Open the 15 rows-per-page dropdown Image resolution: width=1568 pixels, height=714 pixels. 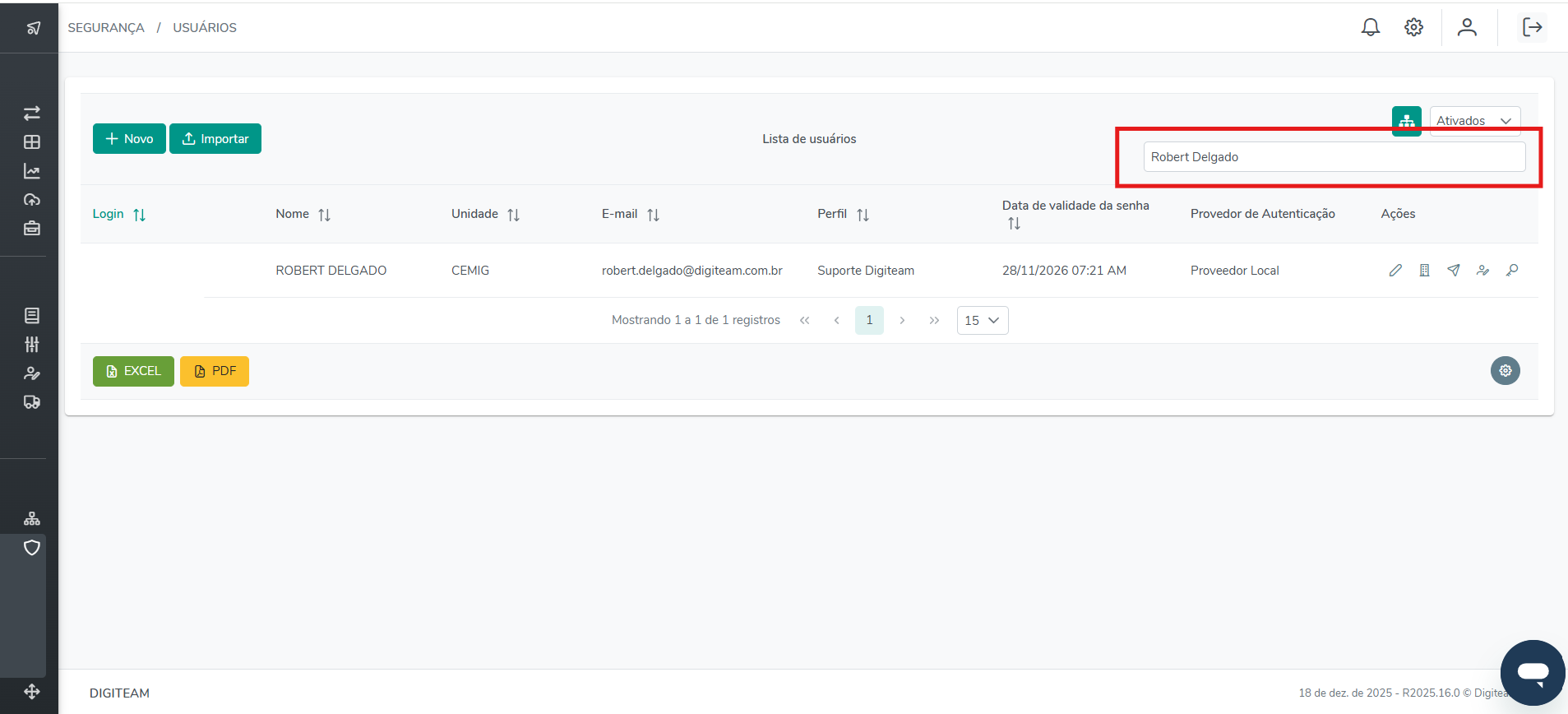pyautogui.click(x=982, y=321)
